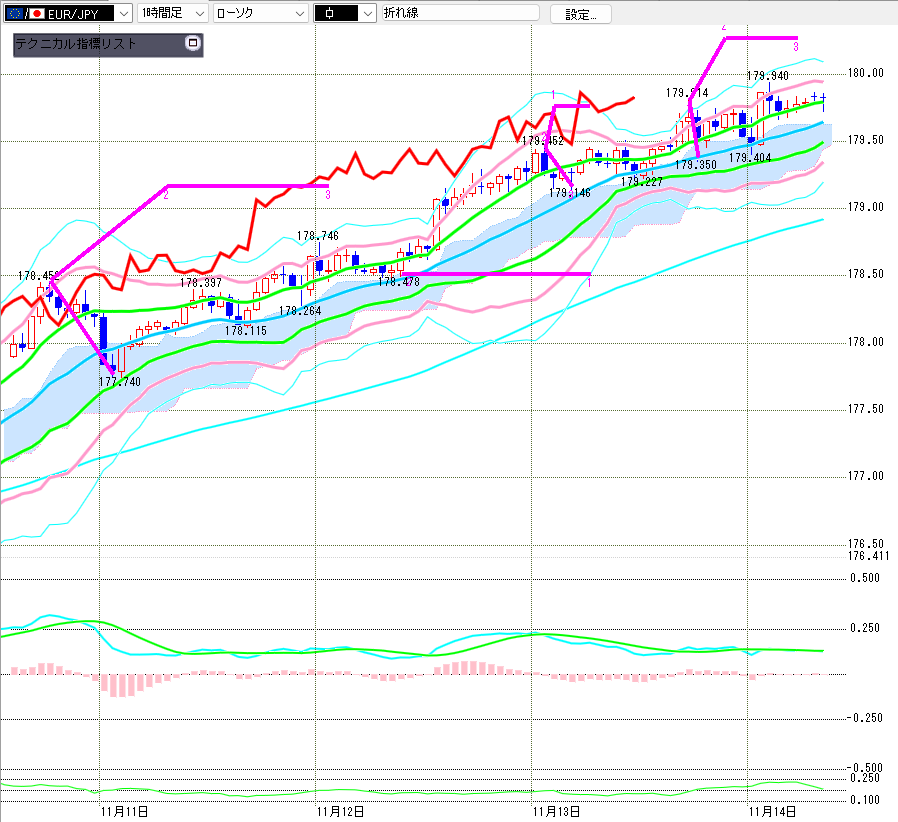The width and height of the screenshot is (898, 822).
Task: Select the 178.746 swing high label
Action: pos(317,236)
